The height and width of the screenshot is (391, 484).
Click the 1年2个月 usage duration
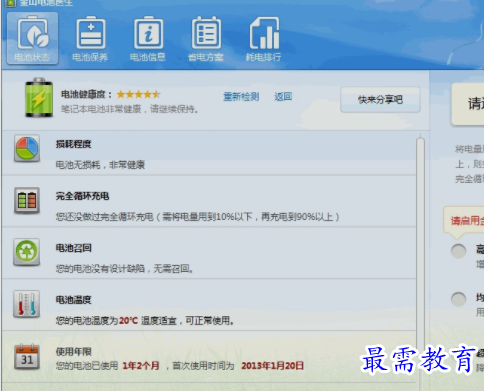[141, 366]
